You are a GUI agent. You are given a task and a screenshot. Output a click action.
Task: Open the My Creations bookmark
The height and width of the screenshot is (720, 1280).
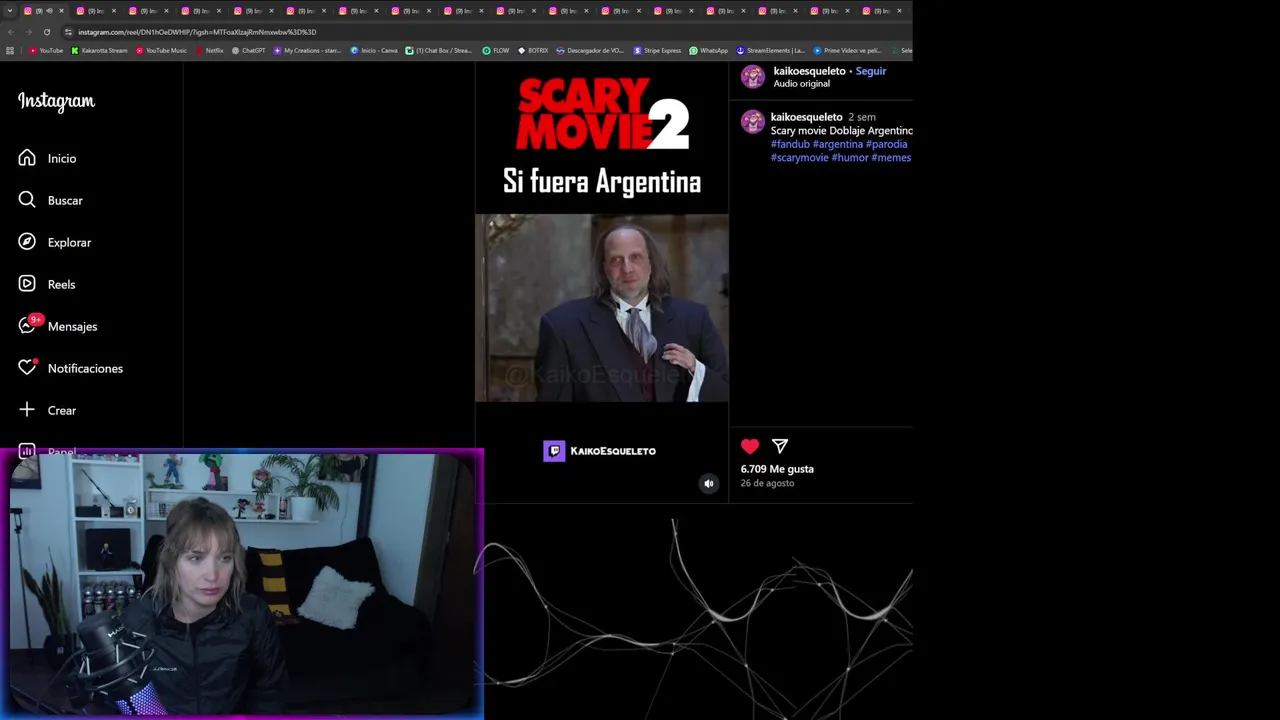tap(307, 50)
